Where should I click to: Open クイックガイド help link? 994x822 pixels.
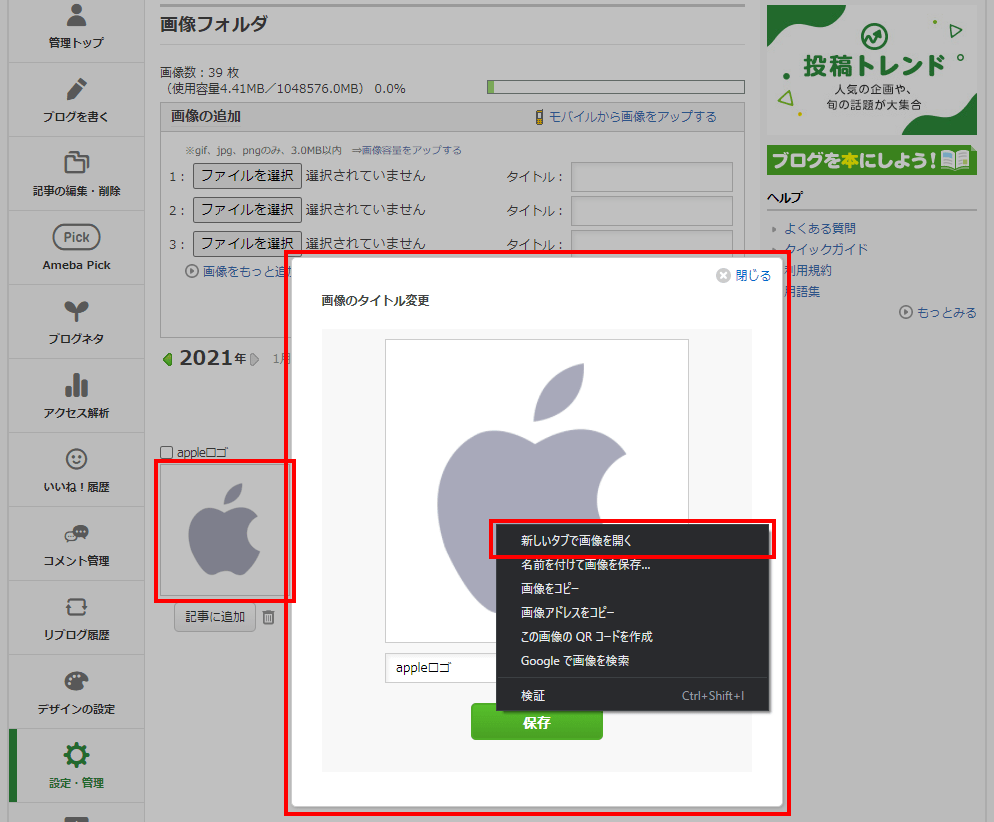coord(826,249)
